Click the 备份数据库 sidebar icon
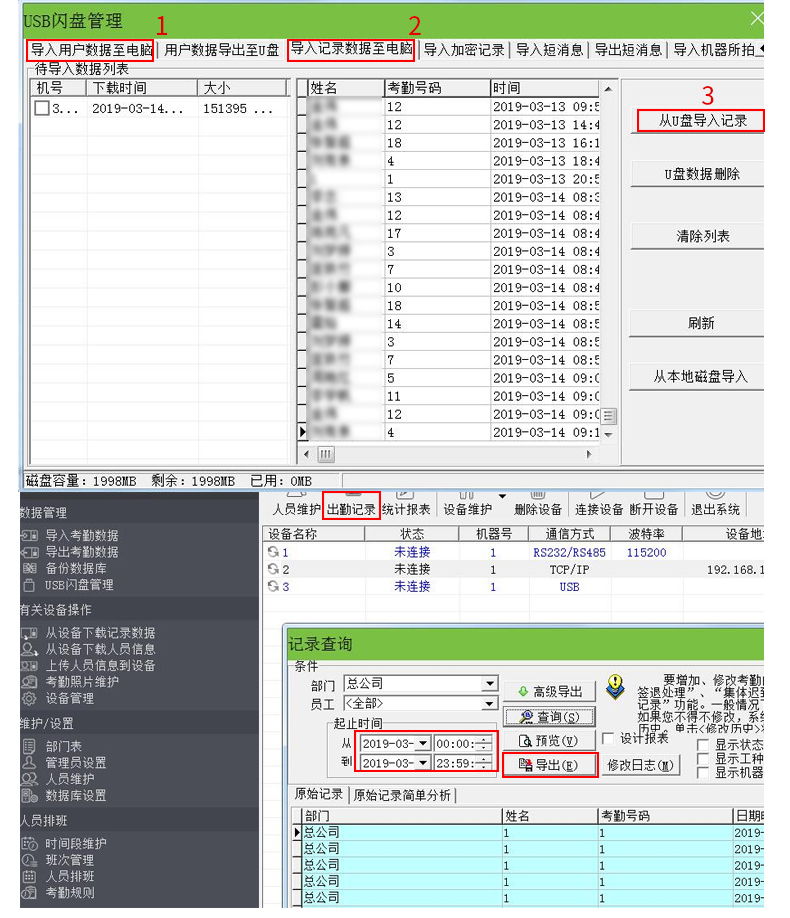The image size is (790, 918). (29, 568)
